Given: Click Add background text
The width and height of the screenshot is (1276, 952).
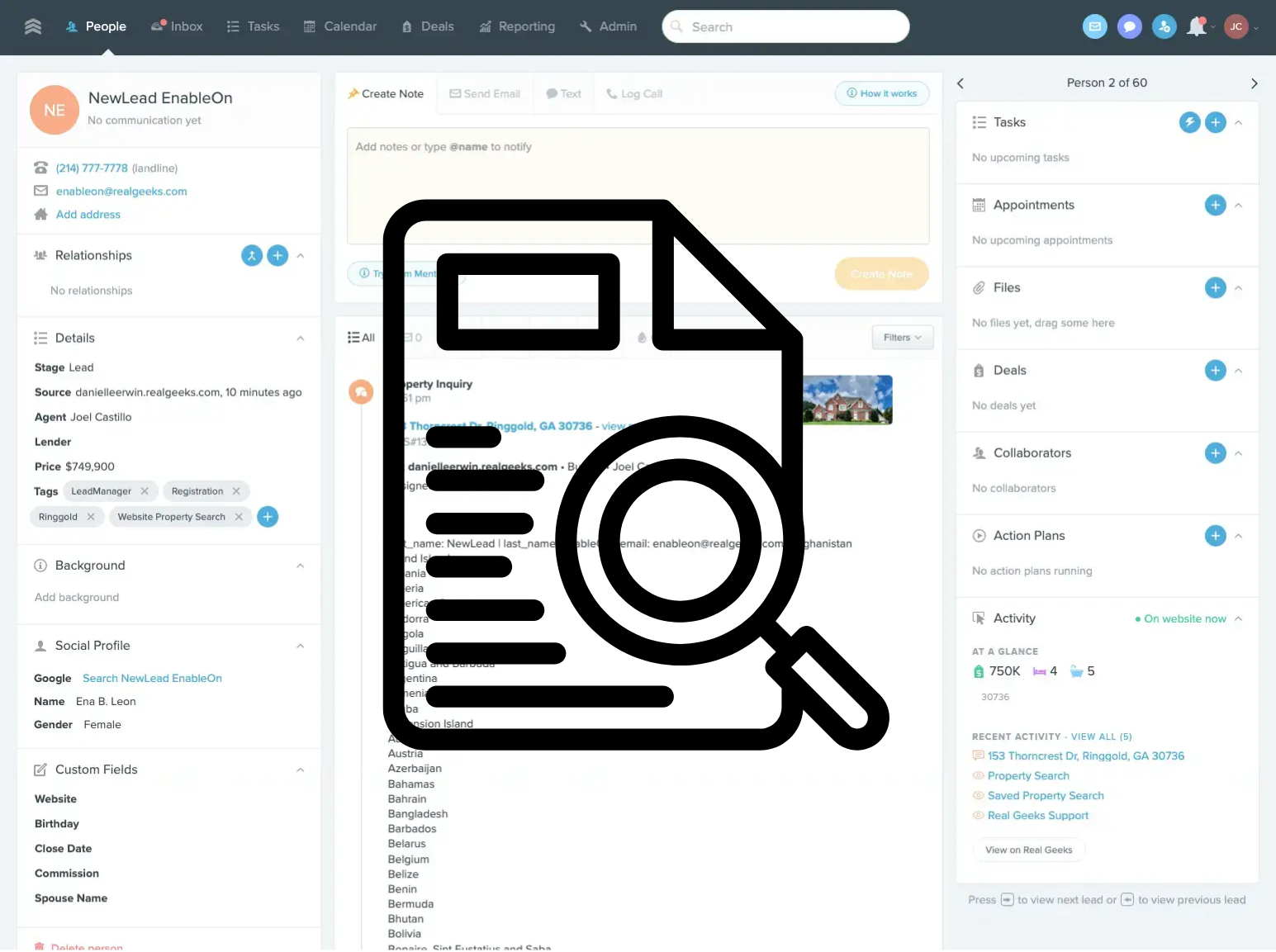Looking at the screenshot, I should point(77,597).
